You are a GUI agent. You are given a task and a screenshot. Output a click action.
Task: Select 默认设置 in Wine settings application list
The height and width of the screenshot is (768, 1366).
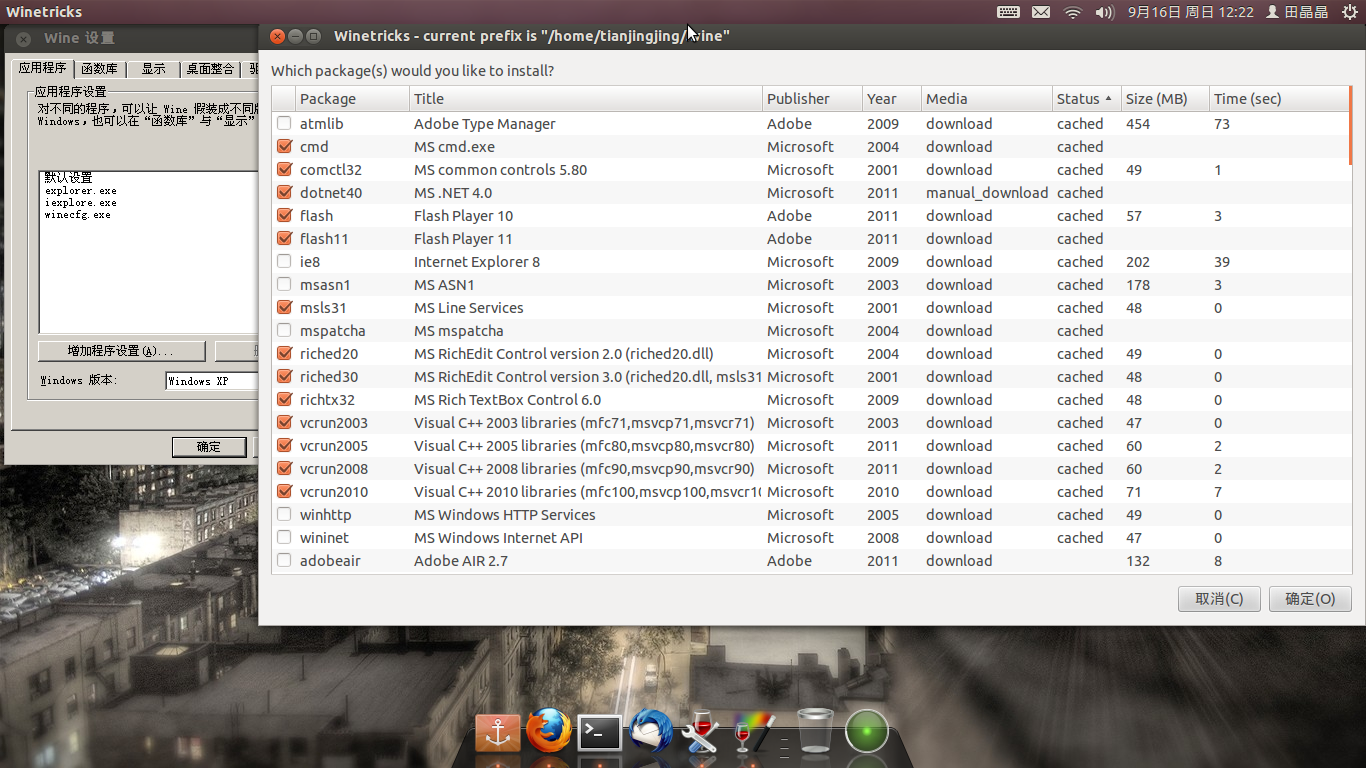(68, 178)
